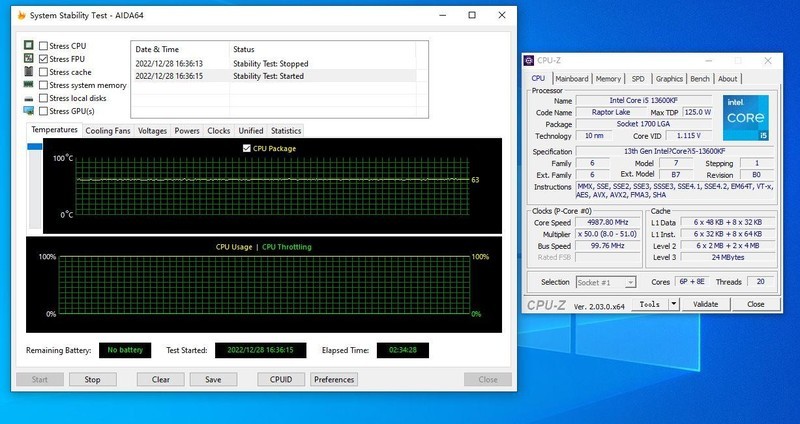
Task: Open the Bench tab in CPU-Z
Action: (x=699, y=79)
